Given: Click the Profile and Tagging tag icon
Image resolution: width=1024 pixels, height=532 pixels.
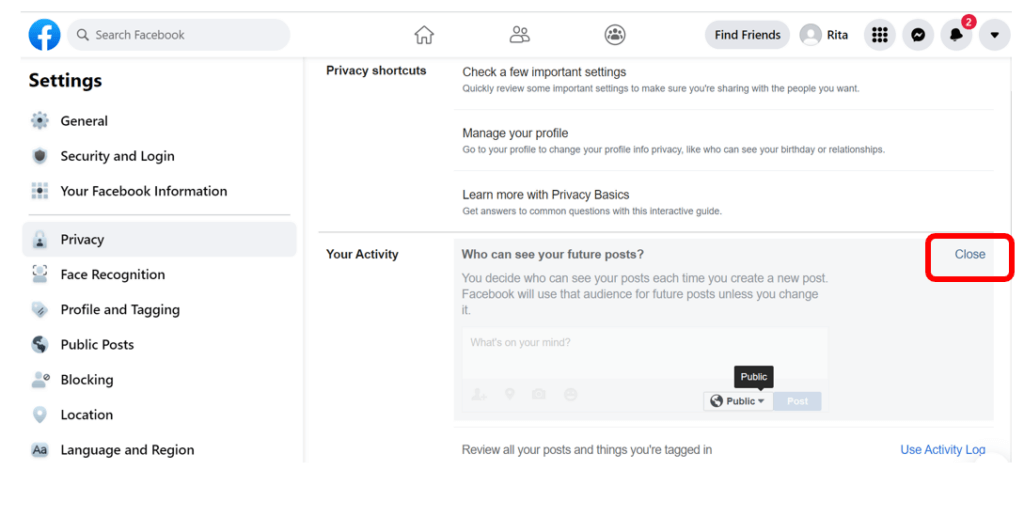Looking at the screenshot, I should coord(40,309).
